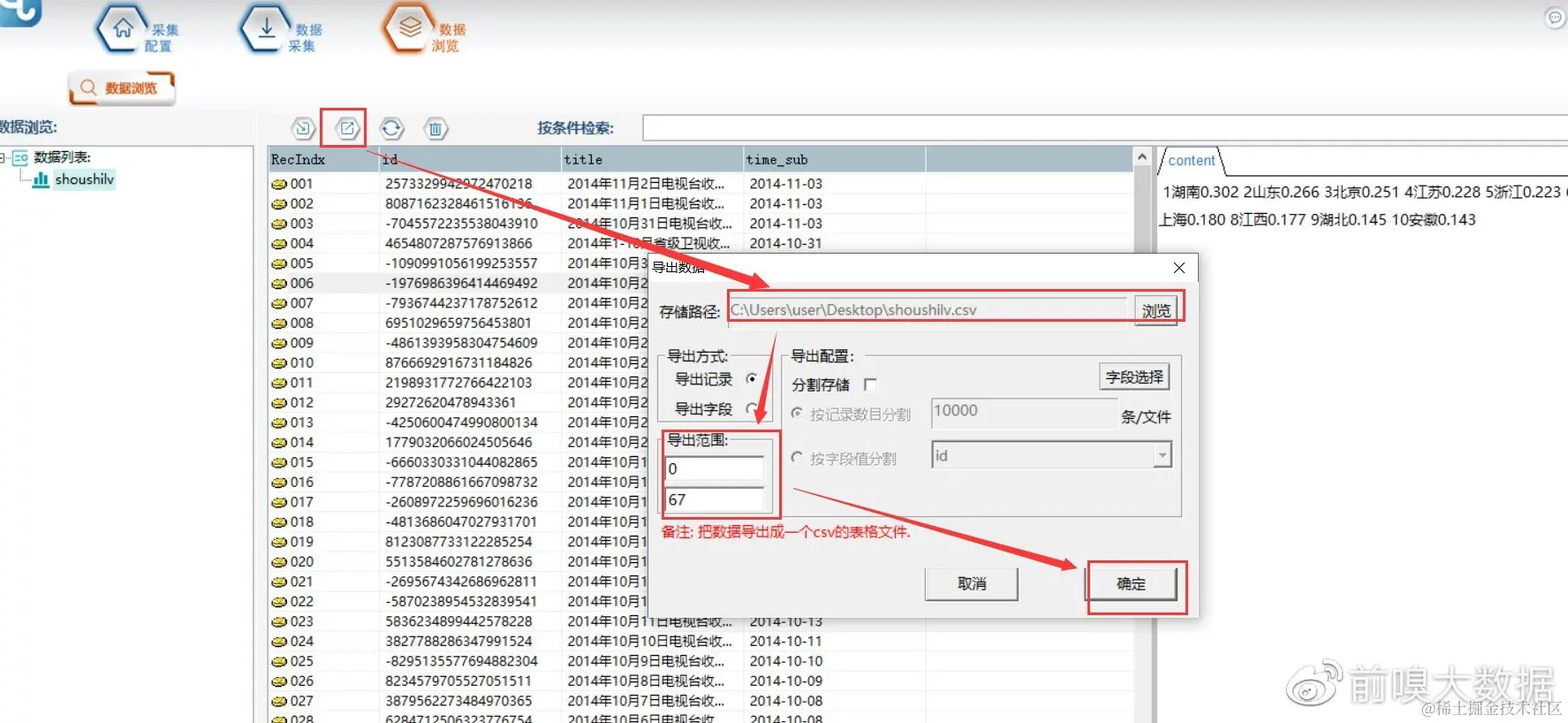Viewport: 1568px width, 723px height.
Task: Click the chat bubble icon top right
Action: (x=1556, y=18)
